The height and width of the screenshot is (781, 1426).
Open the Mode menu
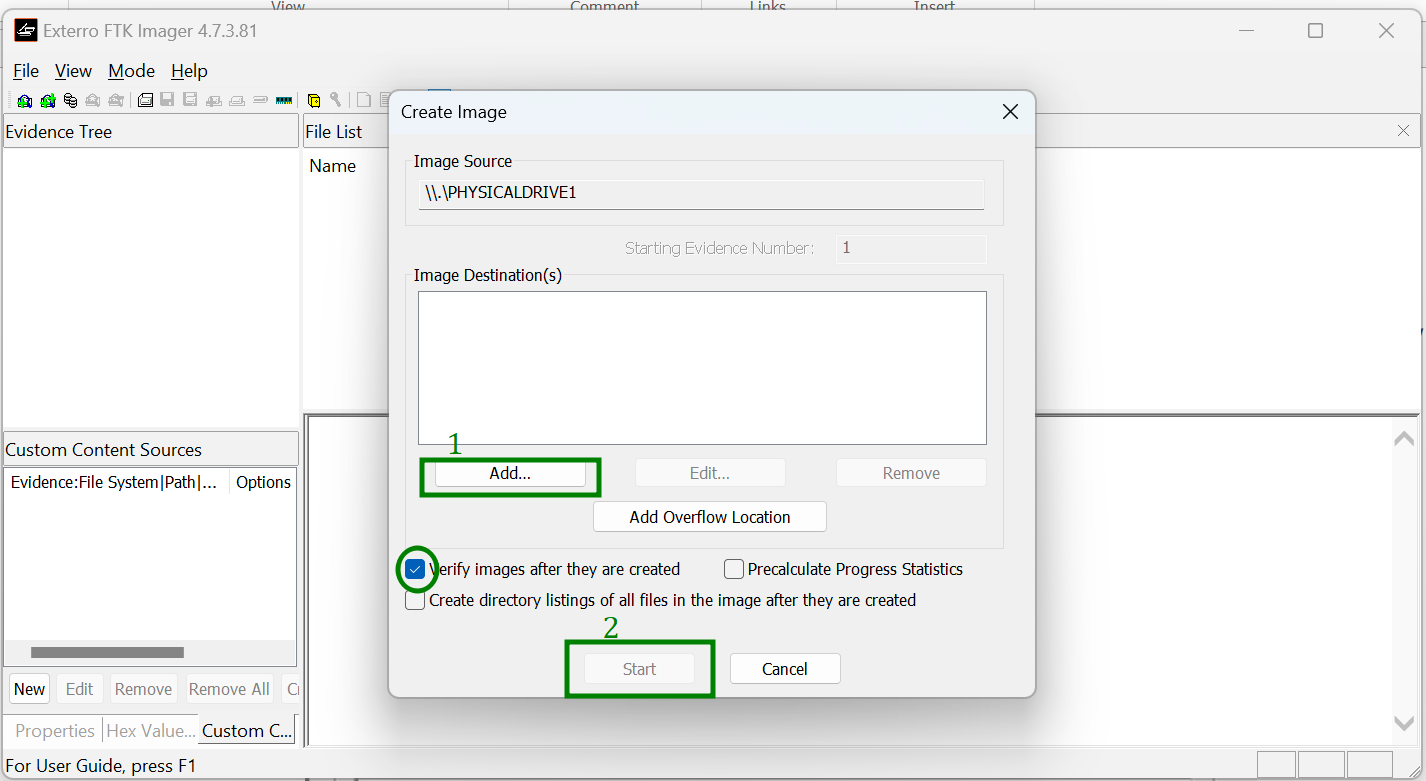tap(131, 71)
